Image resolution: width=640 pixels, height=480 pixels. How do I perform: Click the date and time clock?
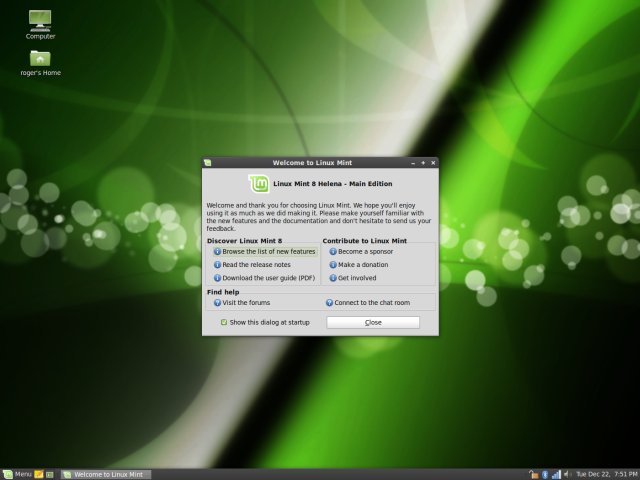pyautogui.click(x=608, y=474)
